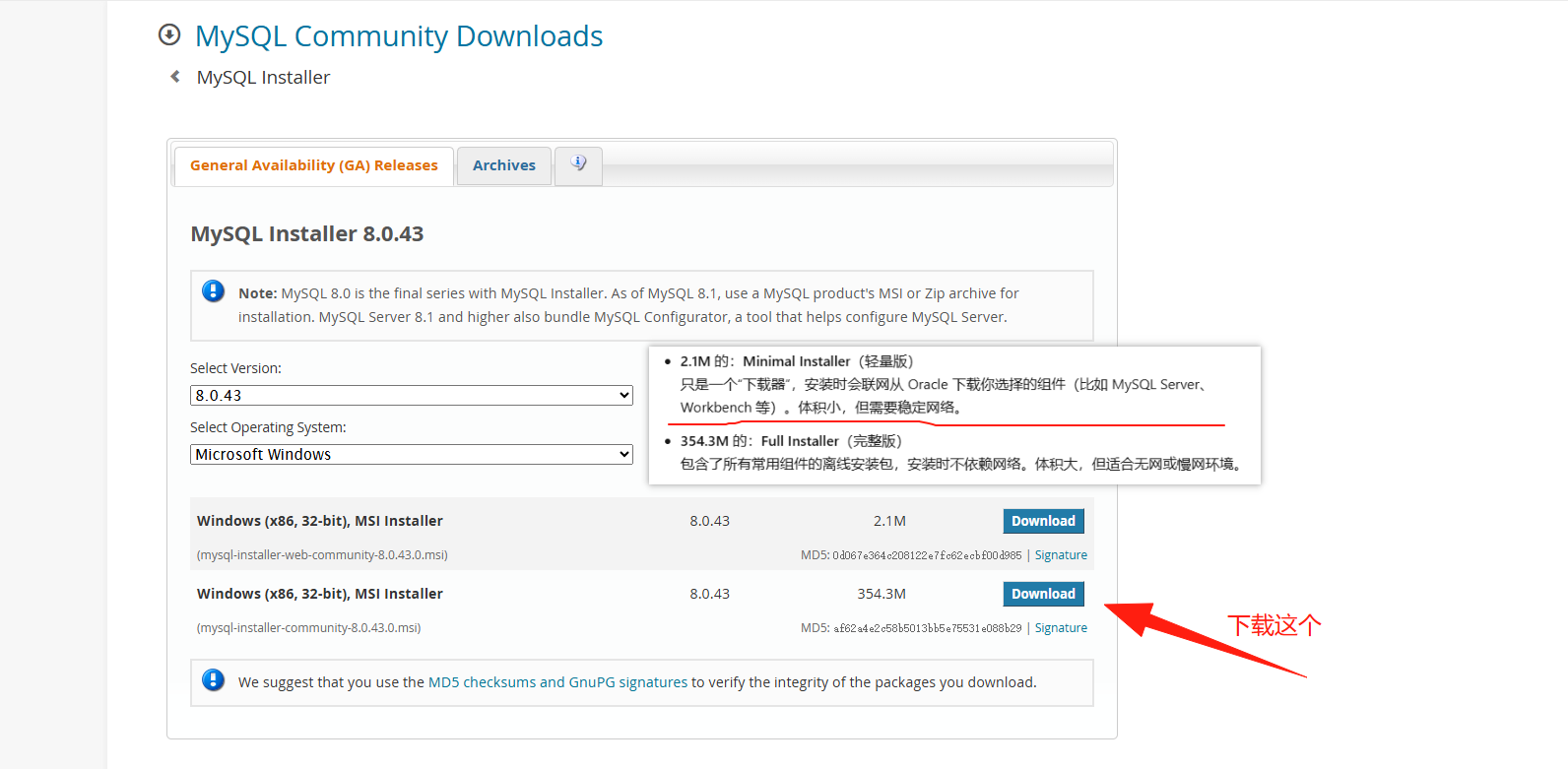Switch to General Availability (GA) Releases tab
Screen dimensions: 1568x769
(x=314, y=165)
